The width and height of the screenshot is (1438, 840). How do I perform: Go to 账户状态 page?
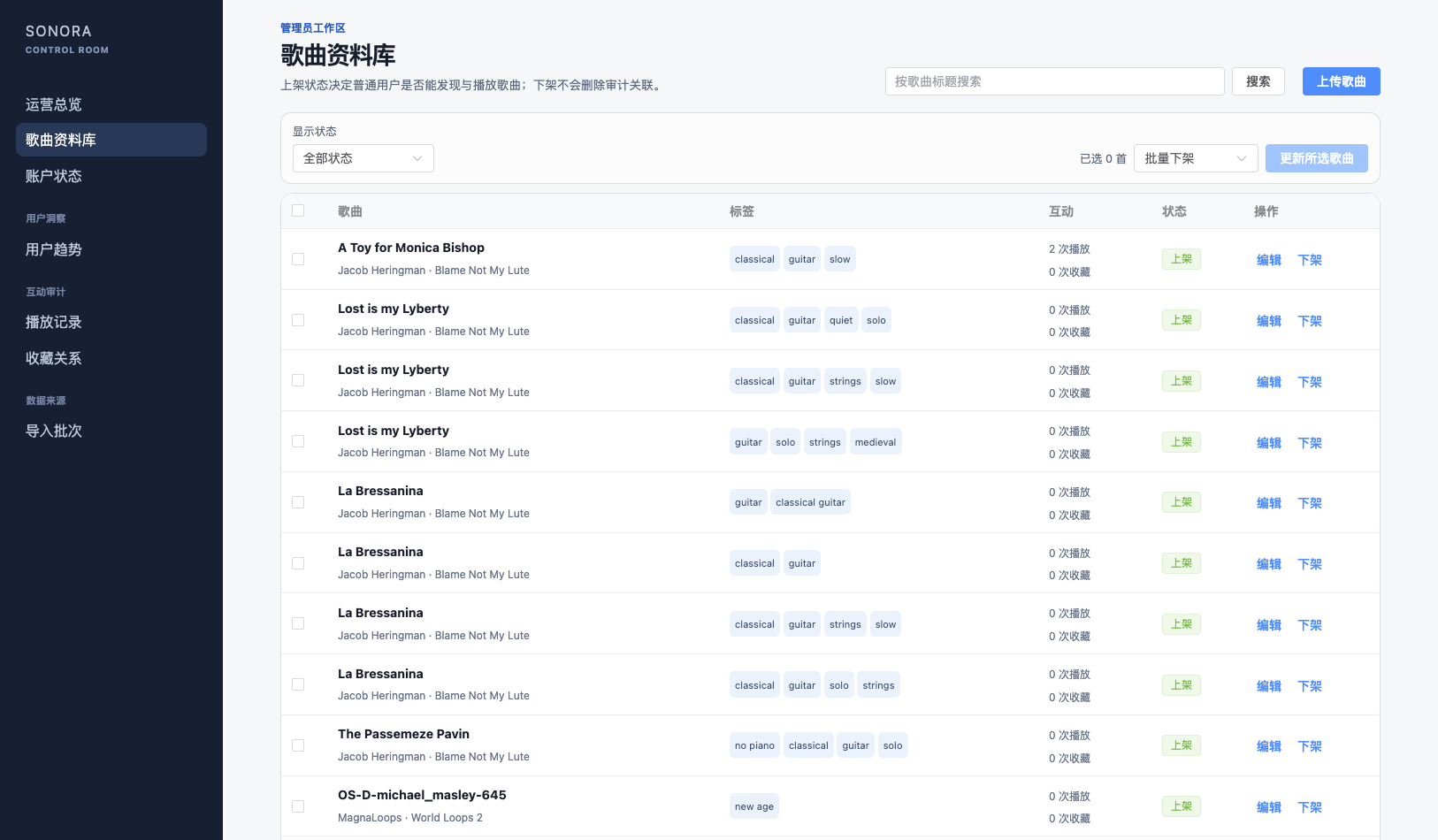click(111, 176)
